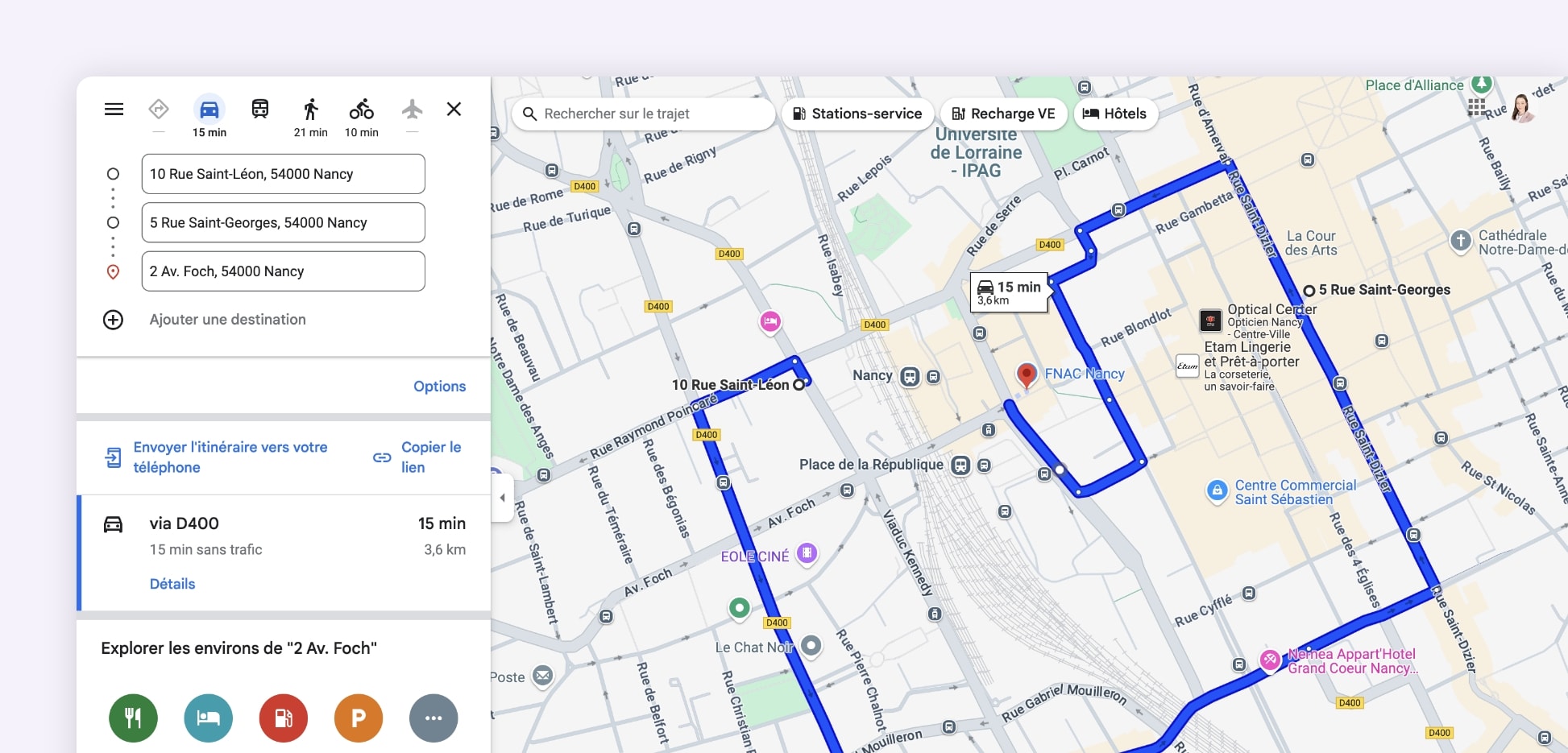Explore nearby restaurants icon
1568x753 pixels.
(133, 718)
